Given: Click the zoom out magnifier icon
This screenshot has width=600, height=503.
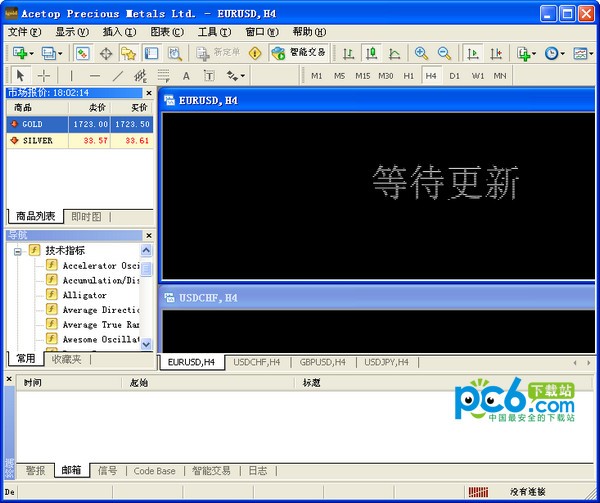Looking at the screenshot, I should coord(444,53).
